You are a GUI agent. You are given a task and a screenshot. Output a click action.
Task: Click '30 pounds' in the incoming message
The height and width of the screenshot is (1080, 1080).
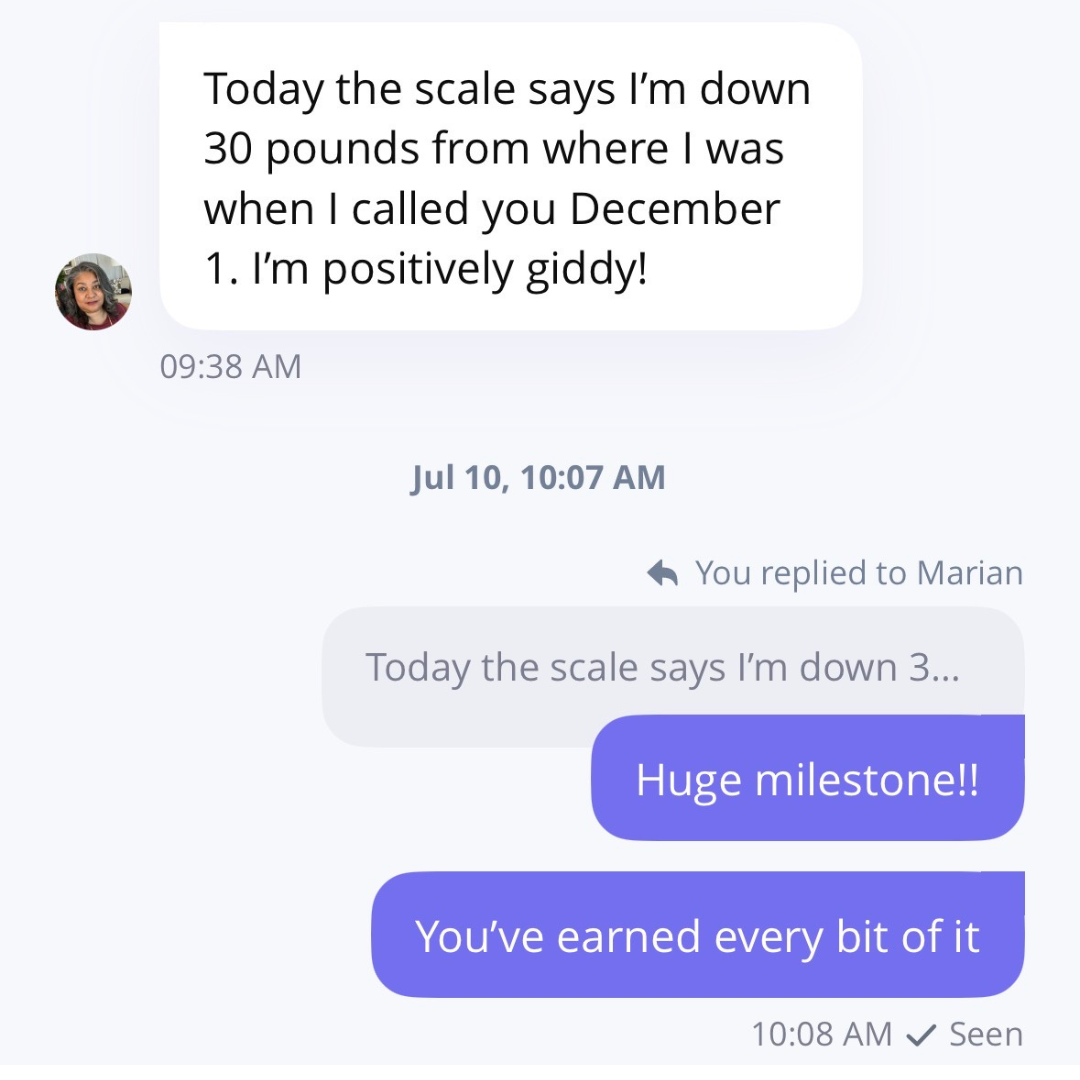311,150
